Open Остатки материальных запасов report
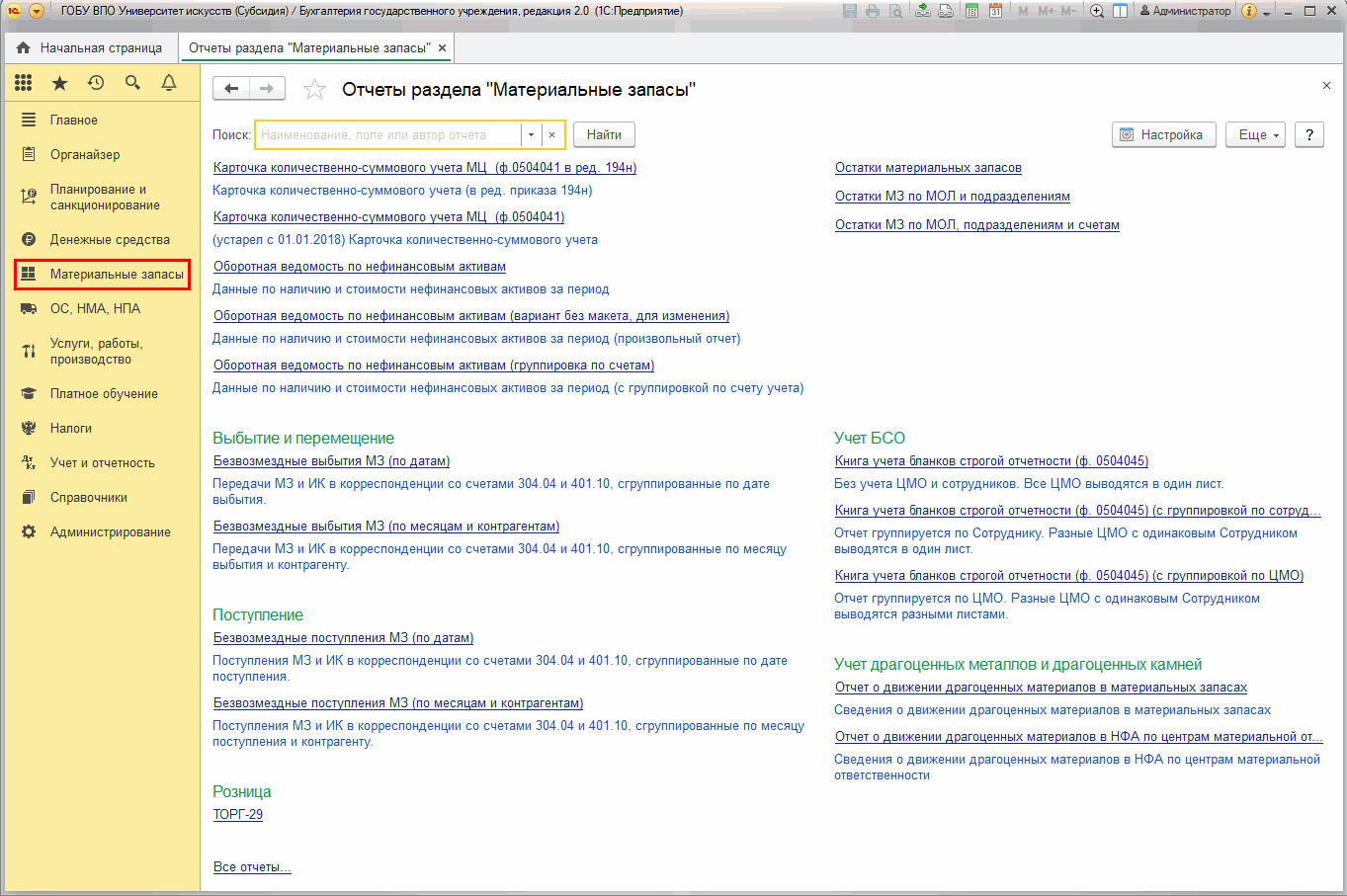The width and height of the screenshot is (1347, 896). (928, 168)
